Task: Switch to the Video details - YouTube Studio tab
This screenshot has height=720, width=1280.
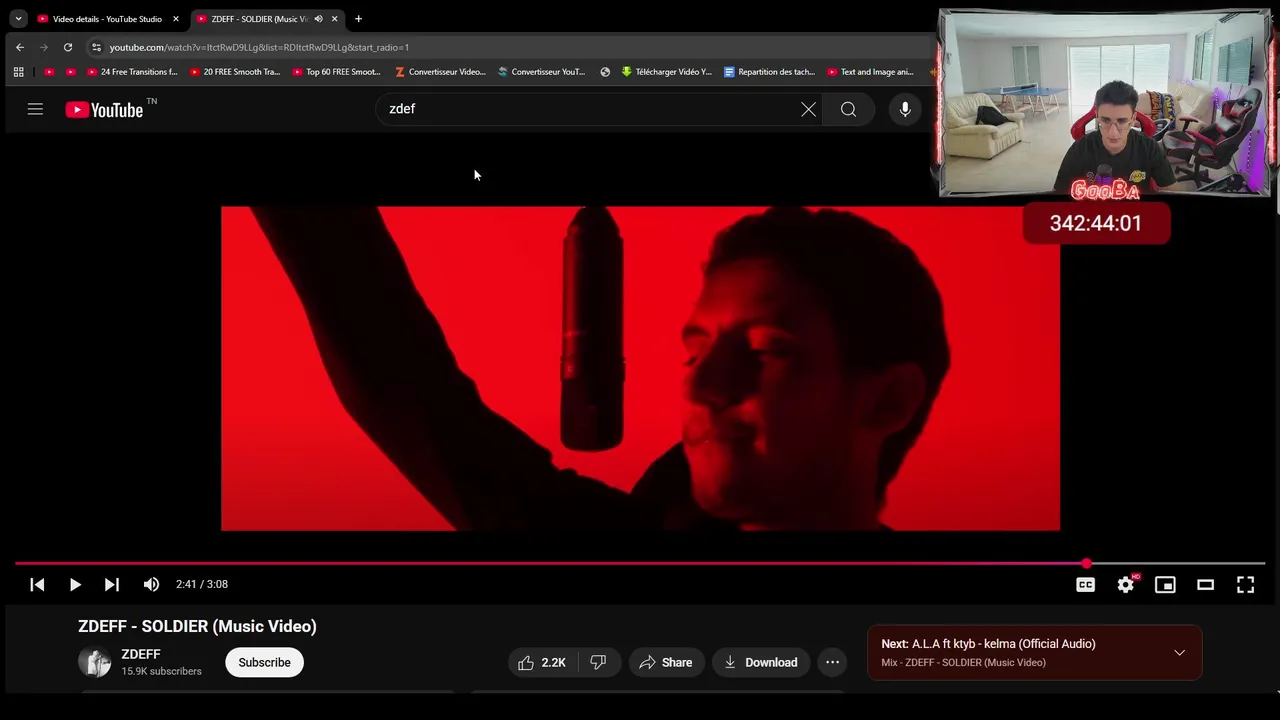Action: (x=107, y=19)
